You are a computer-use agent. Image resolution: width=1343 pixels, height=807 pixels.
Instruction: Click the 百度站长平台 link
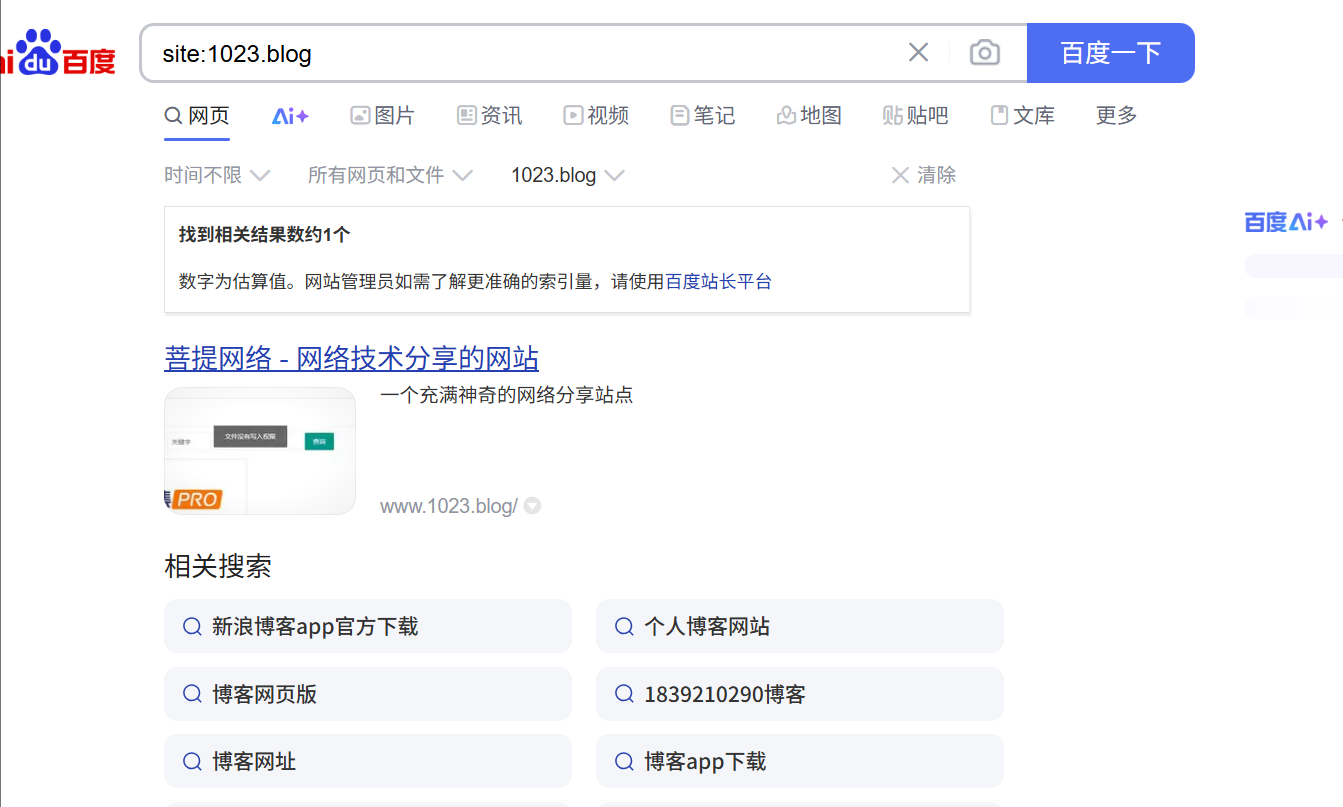pyautogui.click(x=718, y=282)
